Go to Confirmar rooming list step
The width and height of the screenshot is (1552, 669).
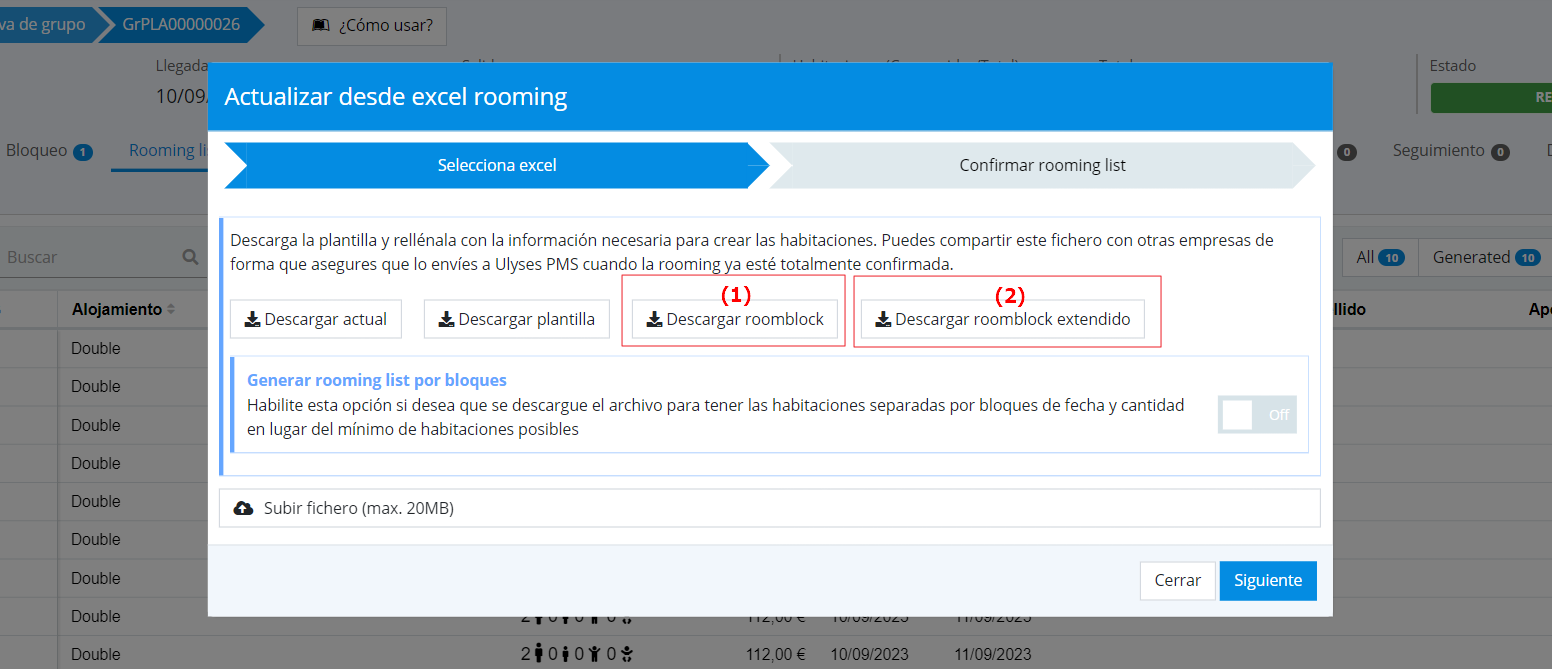(x=1041, y=165)
